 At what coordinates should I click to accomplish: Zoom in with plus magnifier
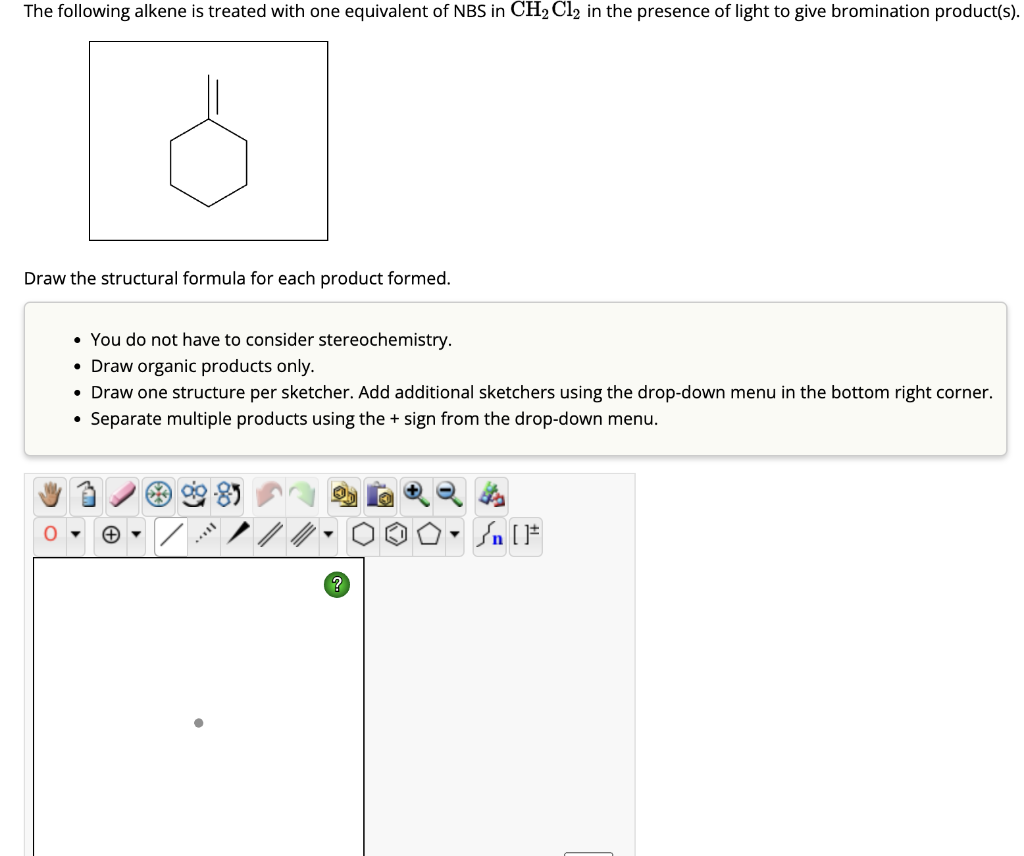[x=416, y=494]
